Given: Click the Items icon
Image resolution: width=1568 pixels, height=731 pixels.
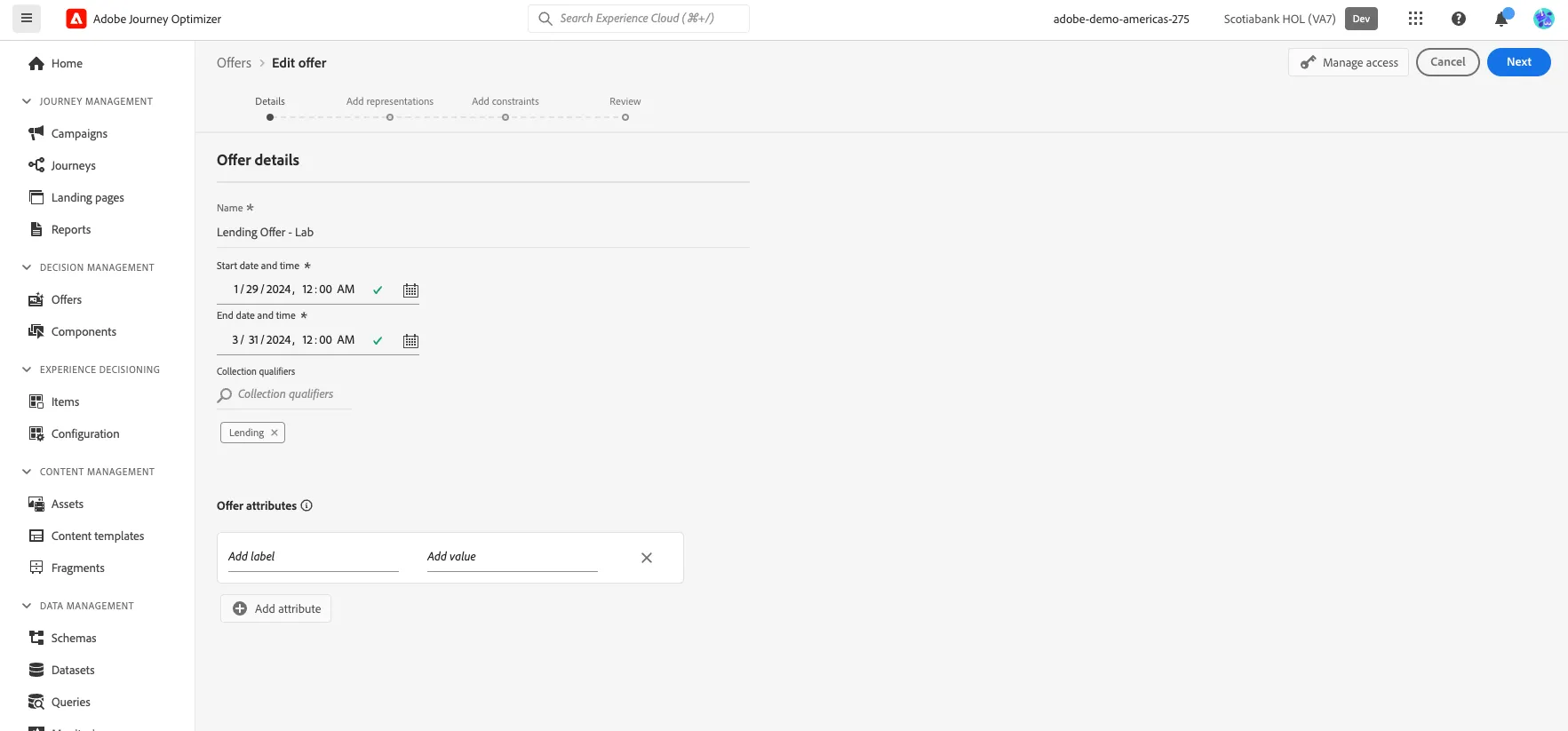Looking at the screenshot, I should click(36, 401).
